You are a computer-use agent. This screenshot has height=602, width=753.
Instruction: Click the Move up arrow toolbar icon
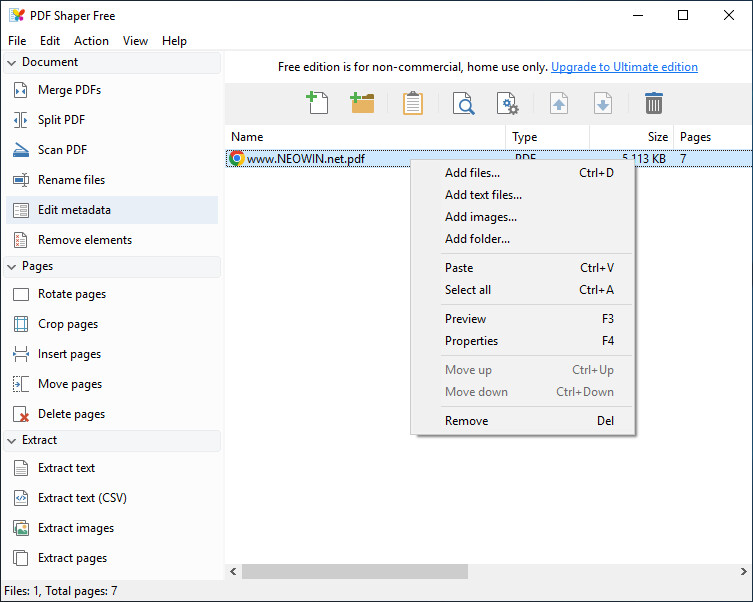point(559,103)
